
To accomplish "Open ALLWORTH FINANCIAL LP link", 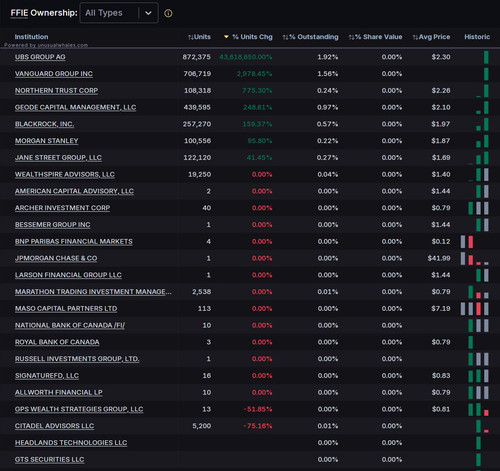I will coord(58,392).
